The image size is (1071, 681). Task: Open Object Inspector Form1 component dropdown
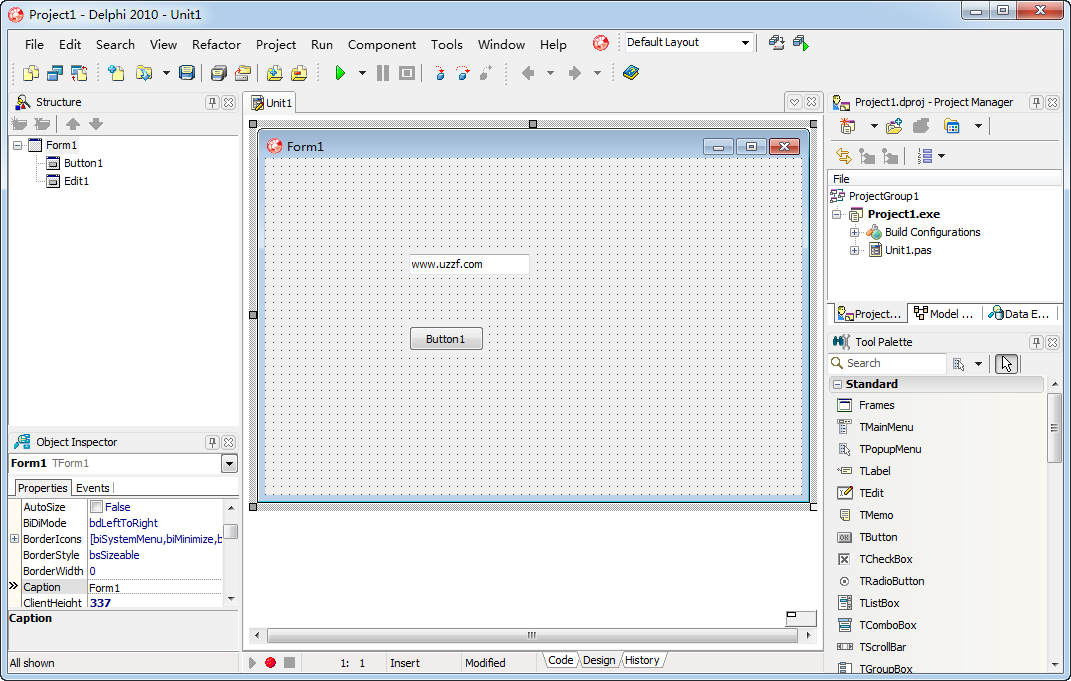click(x=230, y=464)
